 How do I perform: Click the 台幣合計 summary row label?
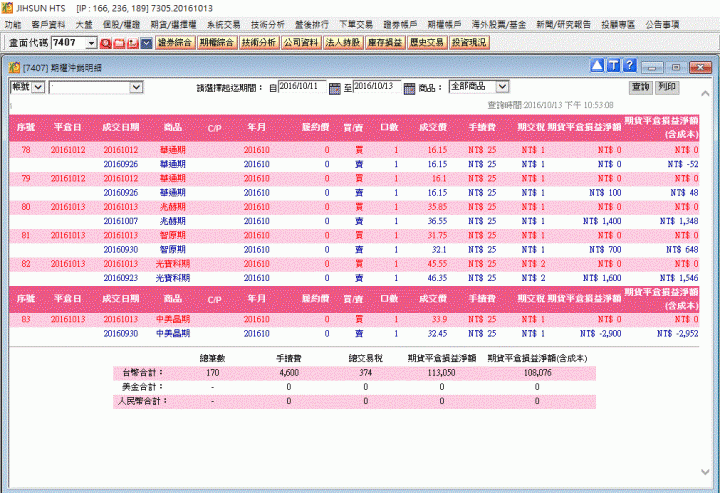point(142,373)
